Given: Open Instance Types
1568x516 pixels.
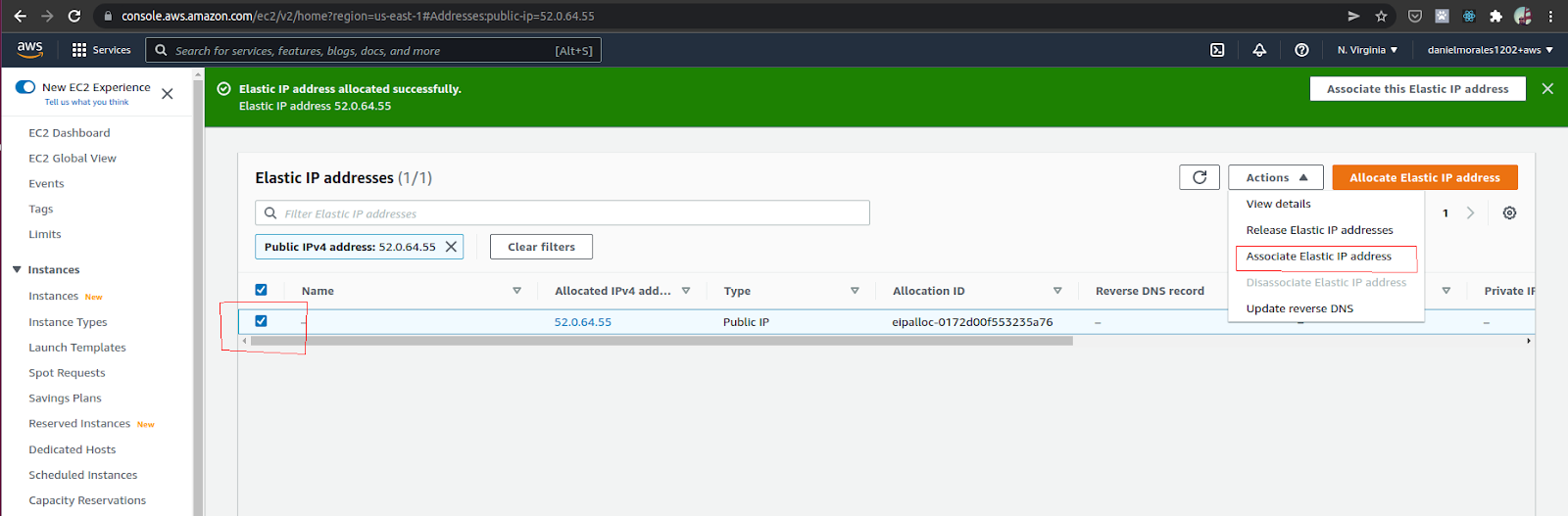Looking at the screenshot, I should tap(68, 322).
